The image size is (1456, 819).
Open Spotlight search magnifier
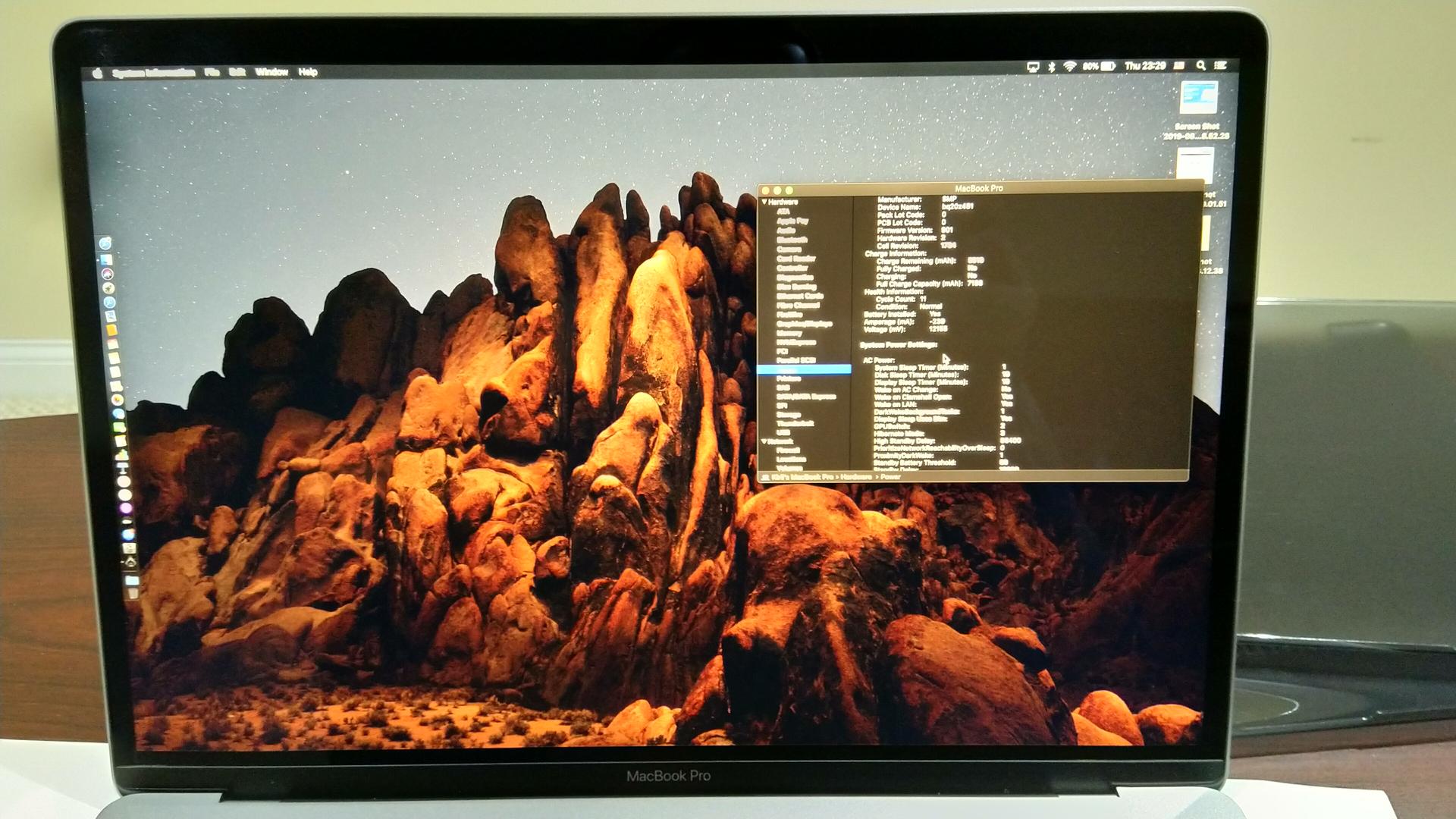[x=1200, y=66]
